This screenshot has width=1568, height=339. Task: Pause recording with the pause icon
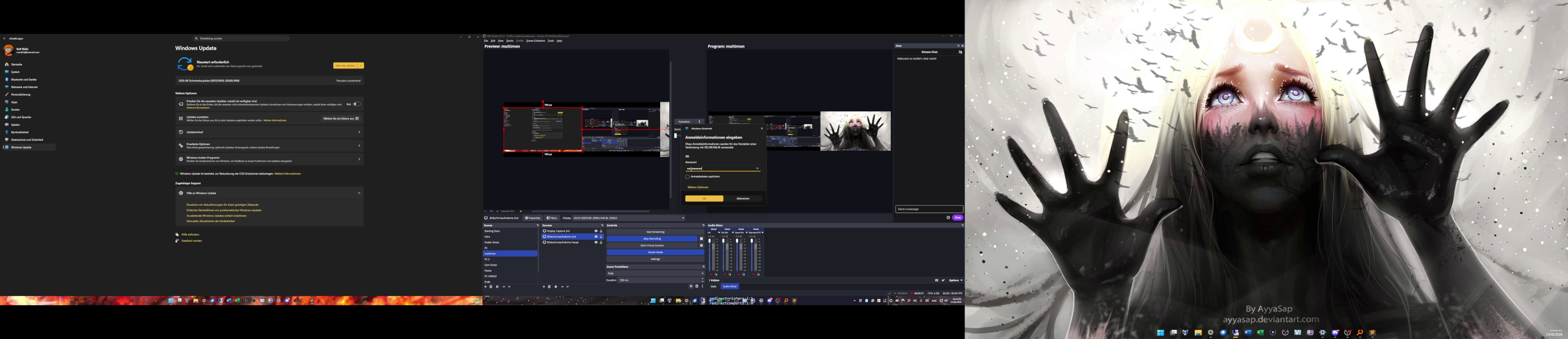click(x=702, y=239)
